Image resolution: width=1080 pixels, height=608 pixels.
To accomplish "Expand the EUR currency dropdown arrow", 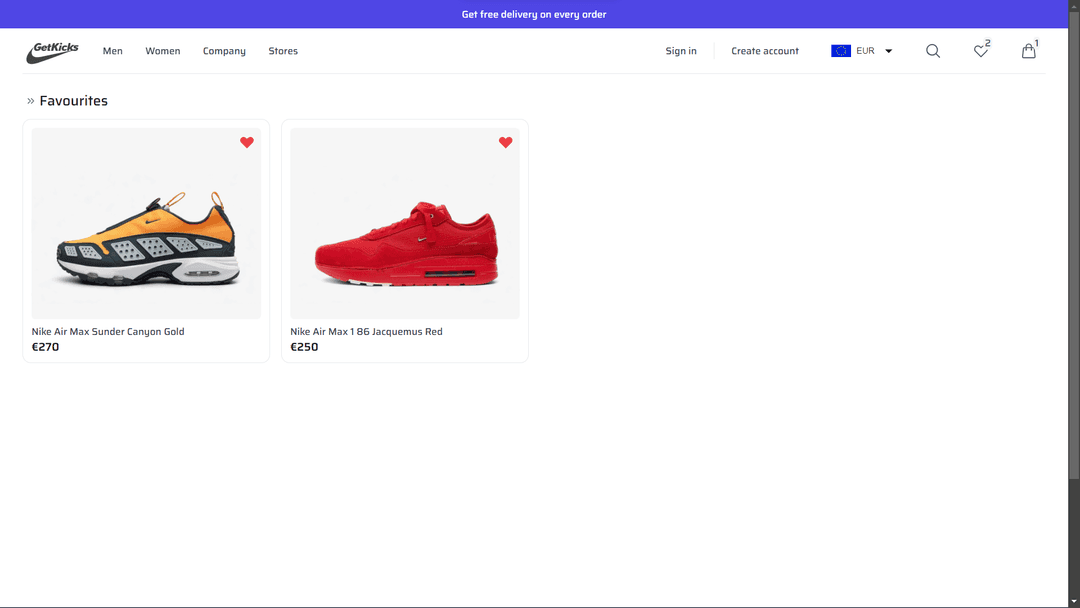I will coord(889,51).
